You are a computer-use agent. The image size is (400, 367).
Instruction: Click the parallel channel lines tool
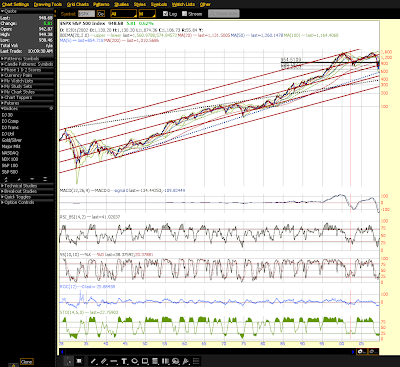104,361
